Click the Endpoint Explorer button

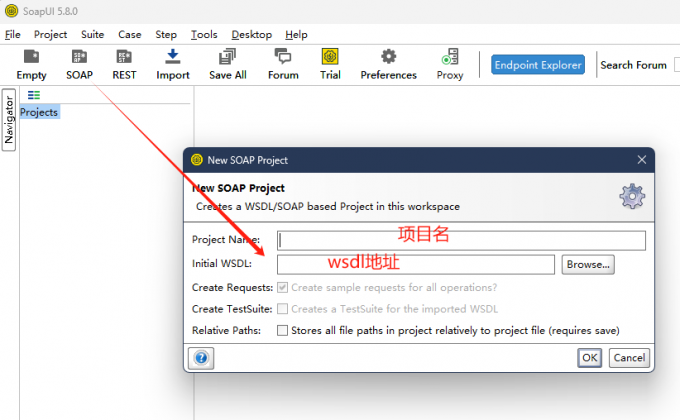click(538, 65)
